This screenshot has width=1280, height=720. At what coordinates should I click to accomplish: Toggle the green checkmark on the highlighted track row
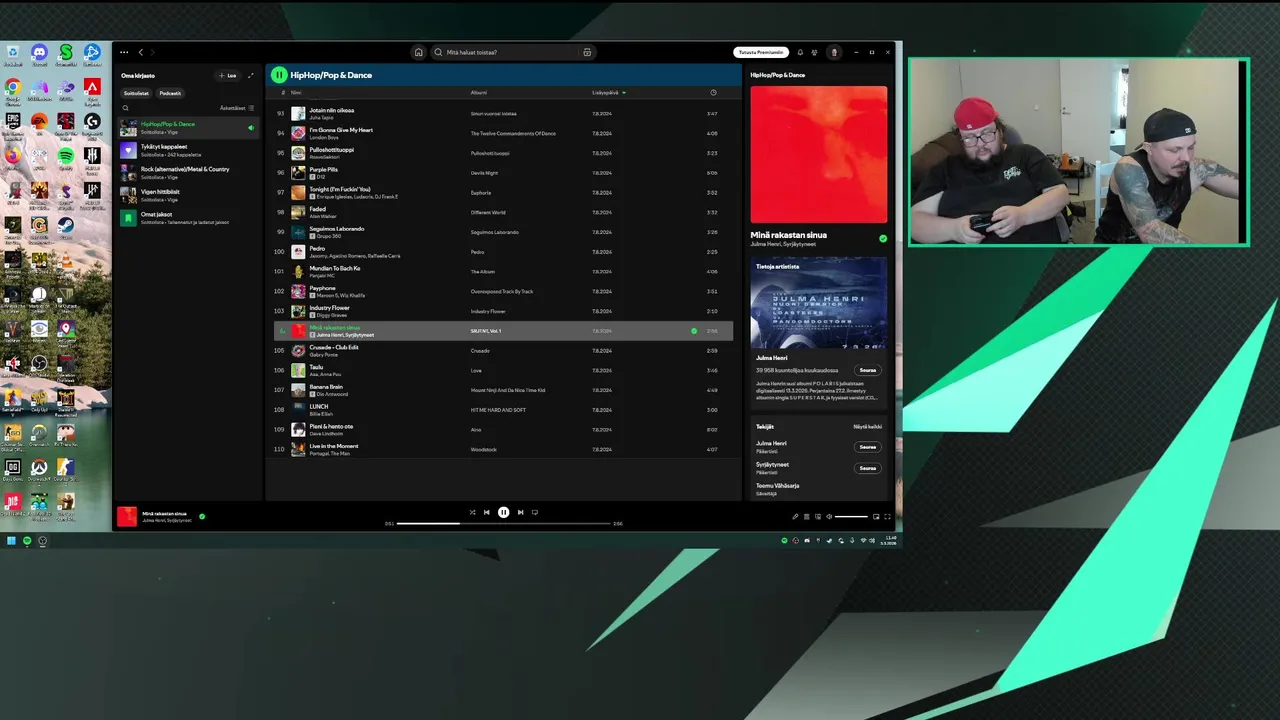(694, 330)
